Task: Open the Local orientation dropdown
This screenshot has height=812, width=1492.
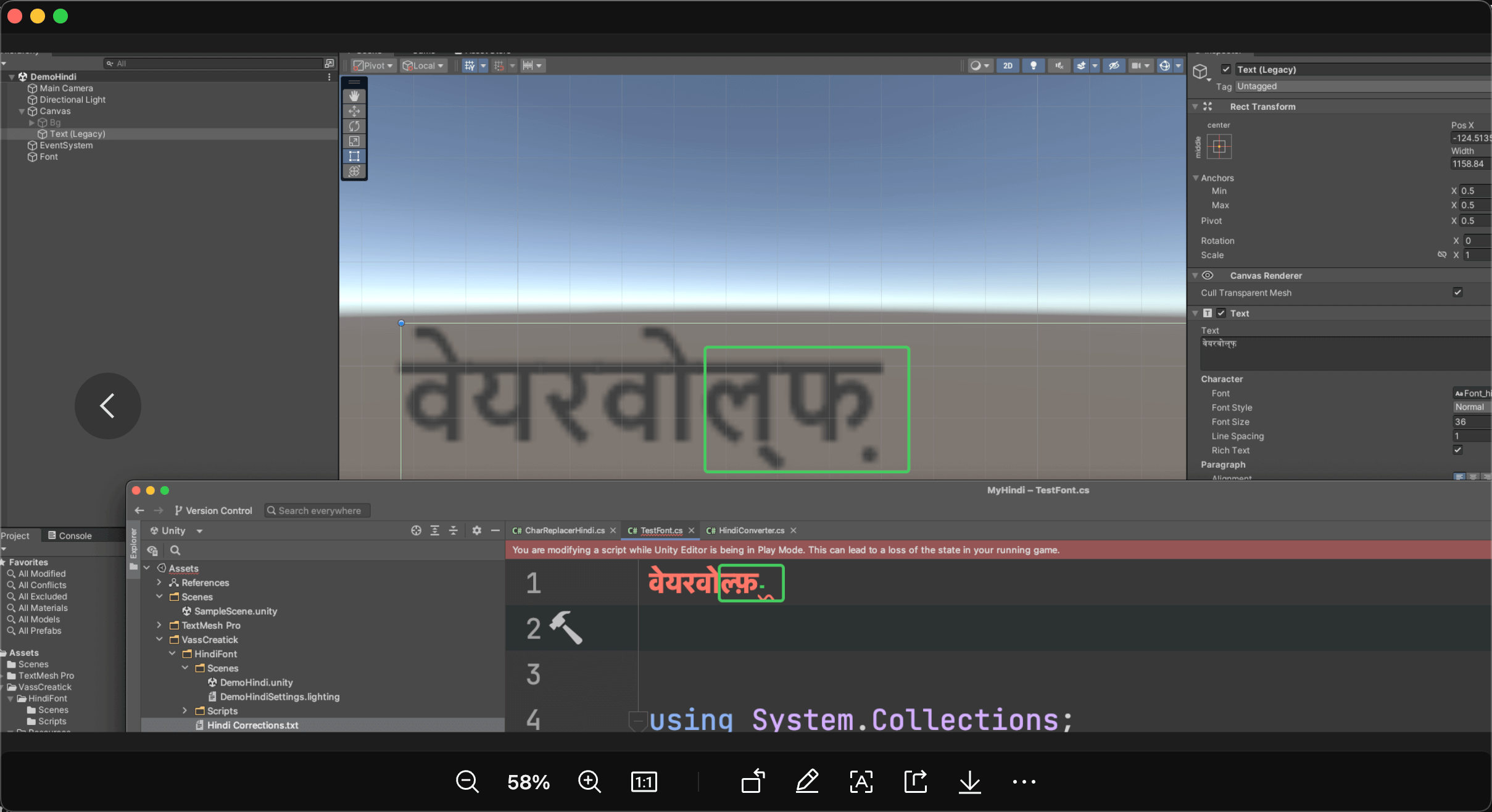Action: tap(422, 65)
